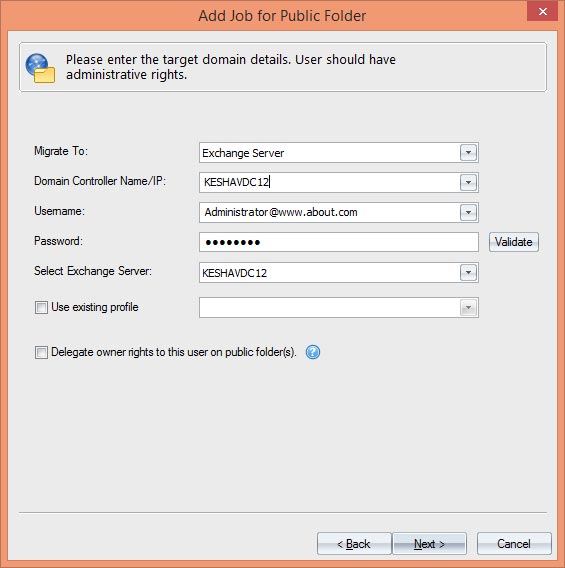Click the Username field Administrator@www.about.com
This screenshot has width=565, height=568.
[x=330, y=212]
